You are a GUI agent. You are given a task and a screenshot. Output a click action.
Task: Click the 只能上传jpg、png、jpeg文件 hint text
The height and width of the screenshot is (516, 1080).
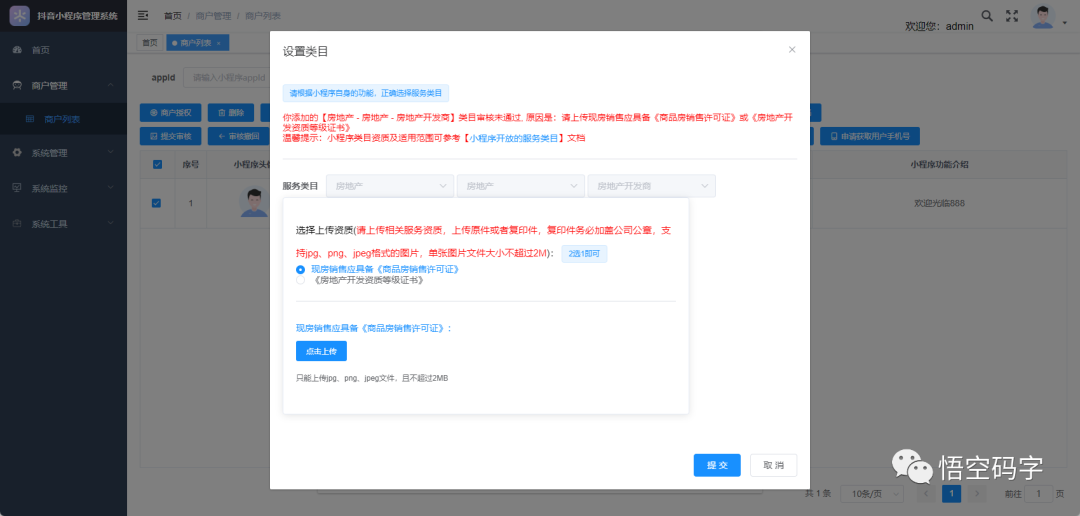click(x=372, y=378)
